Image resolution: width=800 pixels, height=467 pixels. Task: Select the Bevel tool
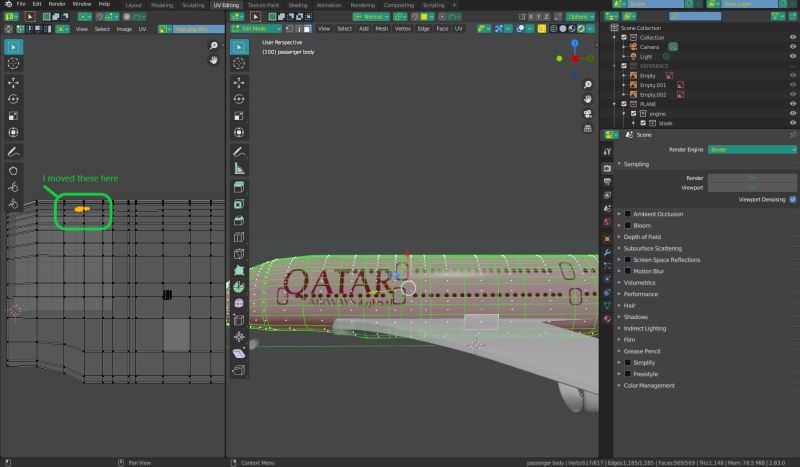tap(239, 220)
